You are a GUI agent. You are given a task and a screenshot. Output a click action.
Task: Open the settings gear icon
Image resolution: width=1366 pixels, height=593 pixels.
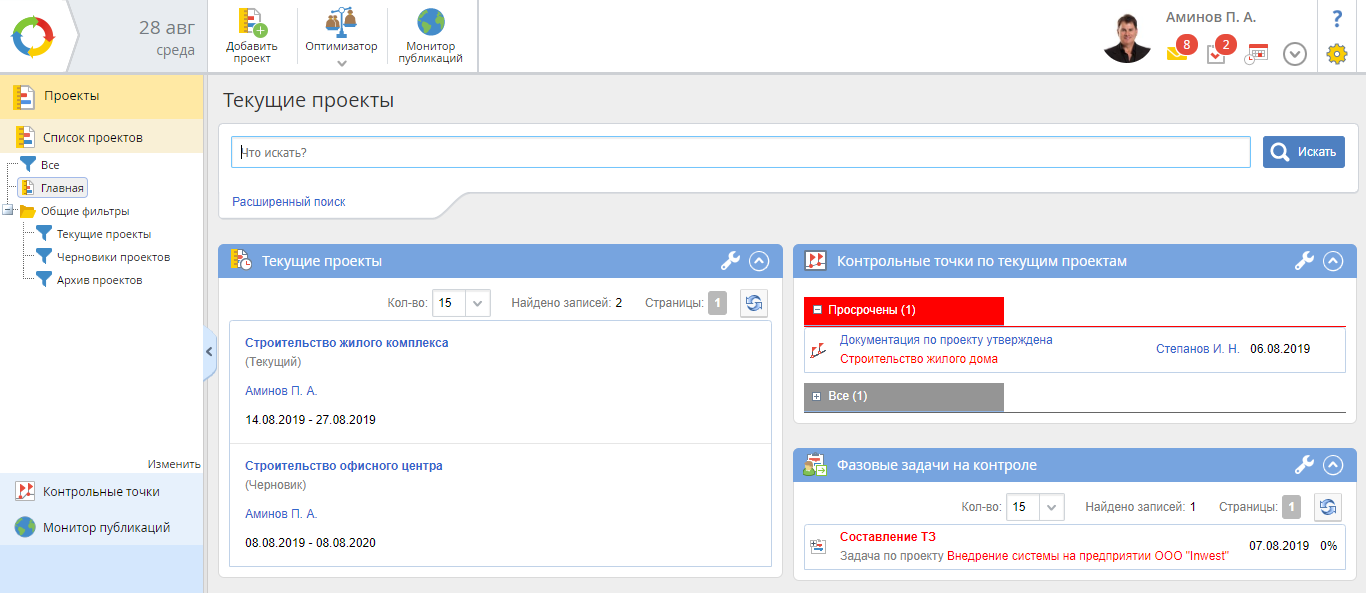1337,54
